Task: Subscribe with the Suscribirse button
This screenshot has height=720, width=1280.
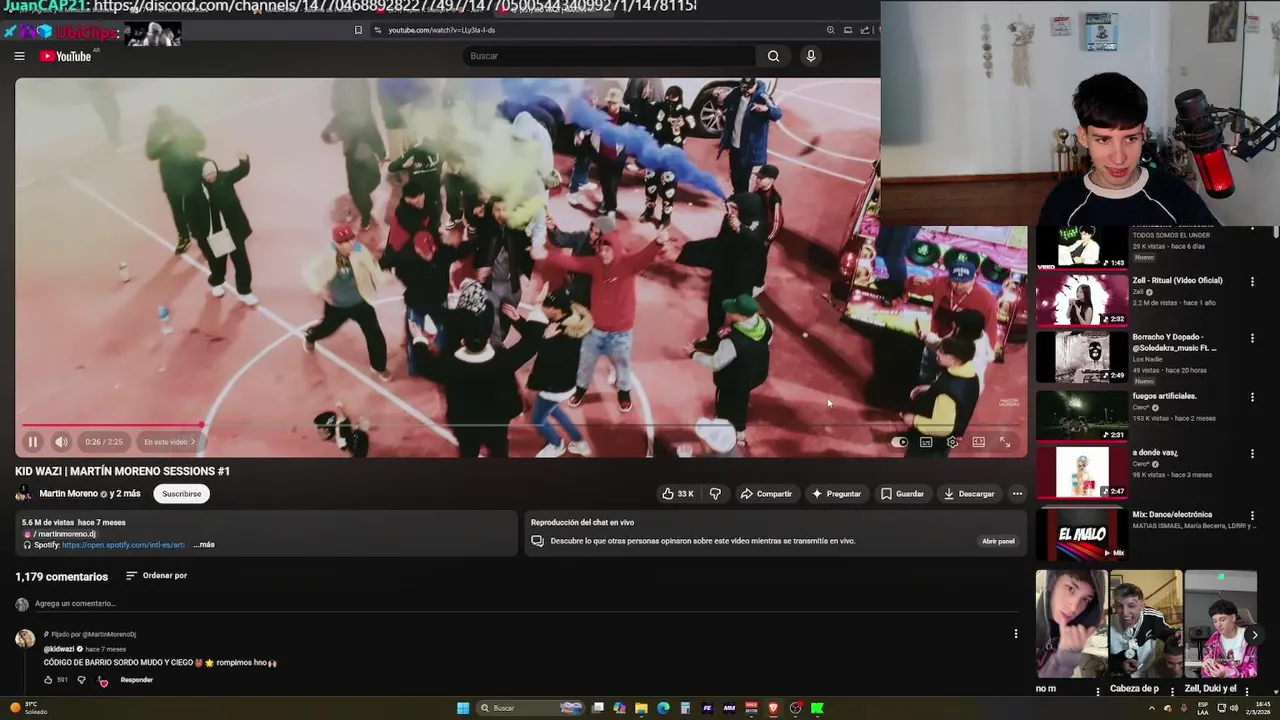Action: (x=182, y=494)
